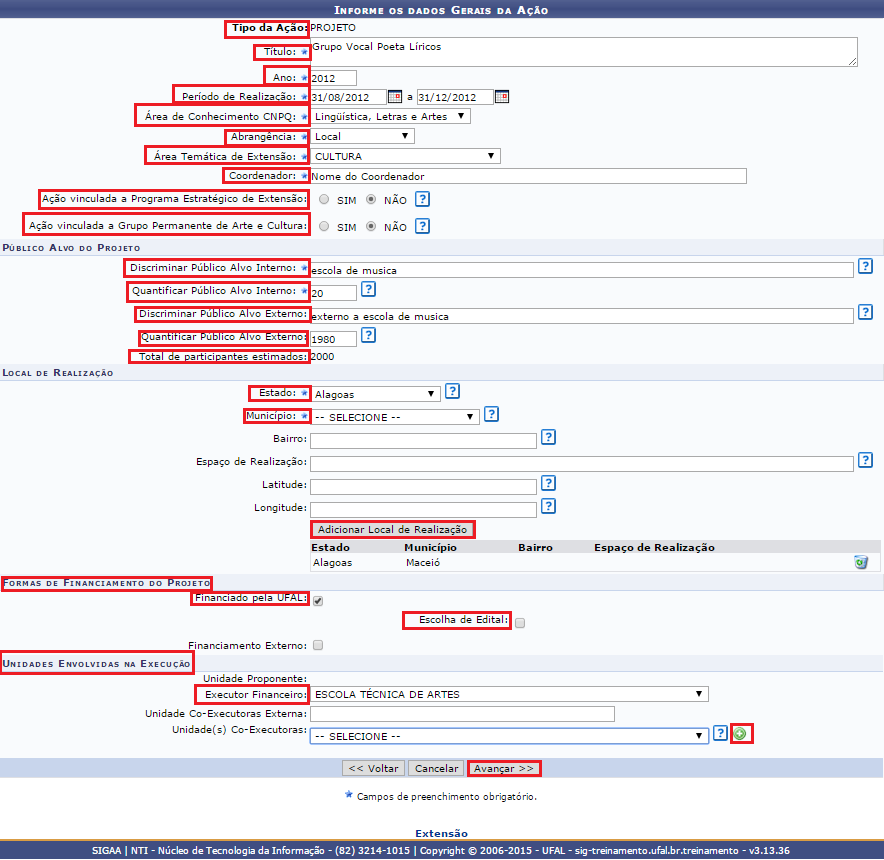Uncheck Financiado pela UFAL checkbox
Viewport: 884px width, 860px height.
pyautogui.click(x=318, y=601)
